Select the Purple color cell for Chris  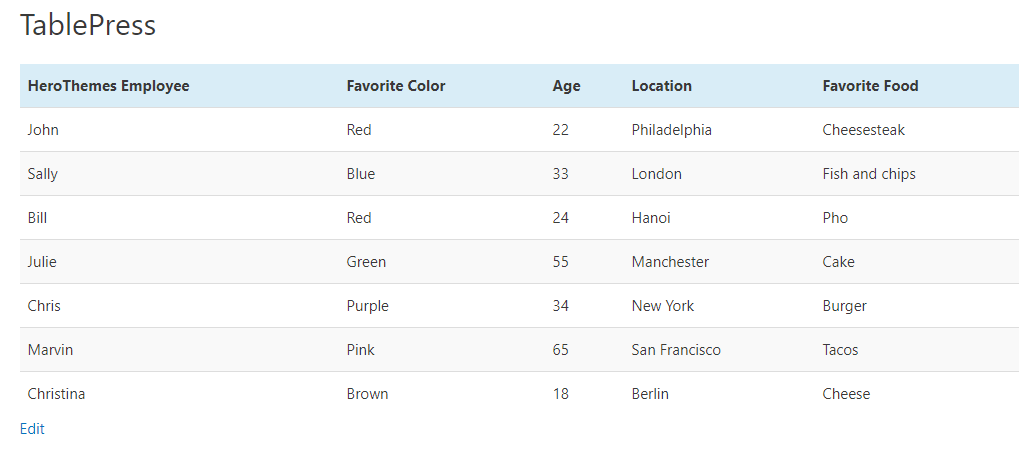367,306
